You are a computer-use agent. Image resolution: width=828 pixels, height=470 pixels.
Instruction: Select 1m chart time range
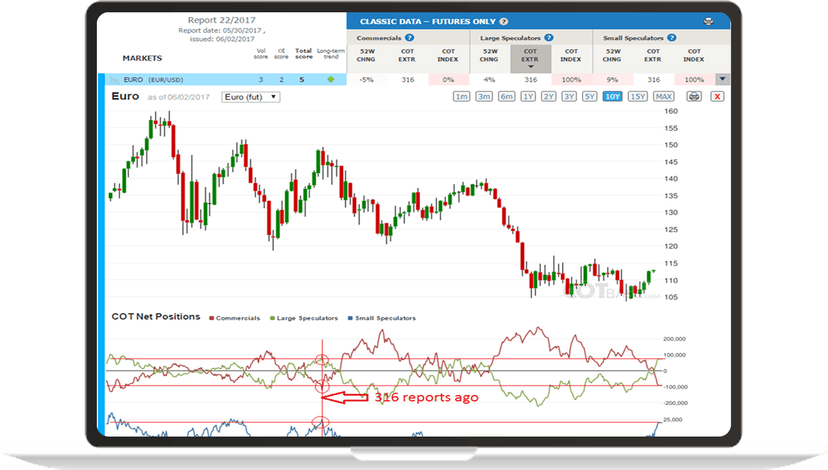(x=462, y=97)
